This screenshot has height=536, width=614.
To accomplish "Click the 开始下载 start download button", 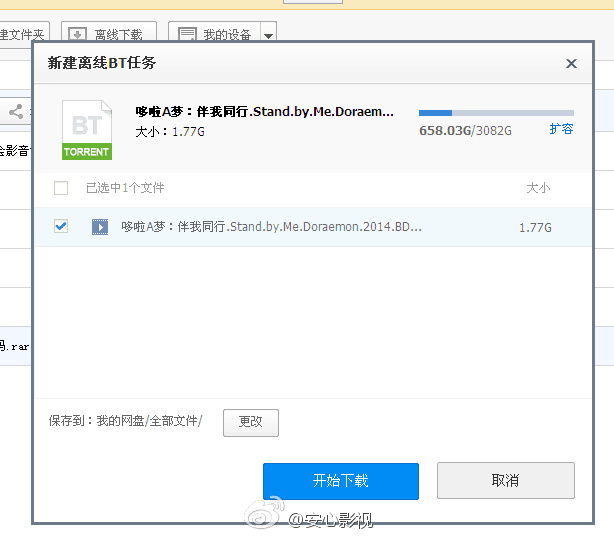I will tap(341, 481).
